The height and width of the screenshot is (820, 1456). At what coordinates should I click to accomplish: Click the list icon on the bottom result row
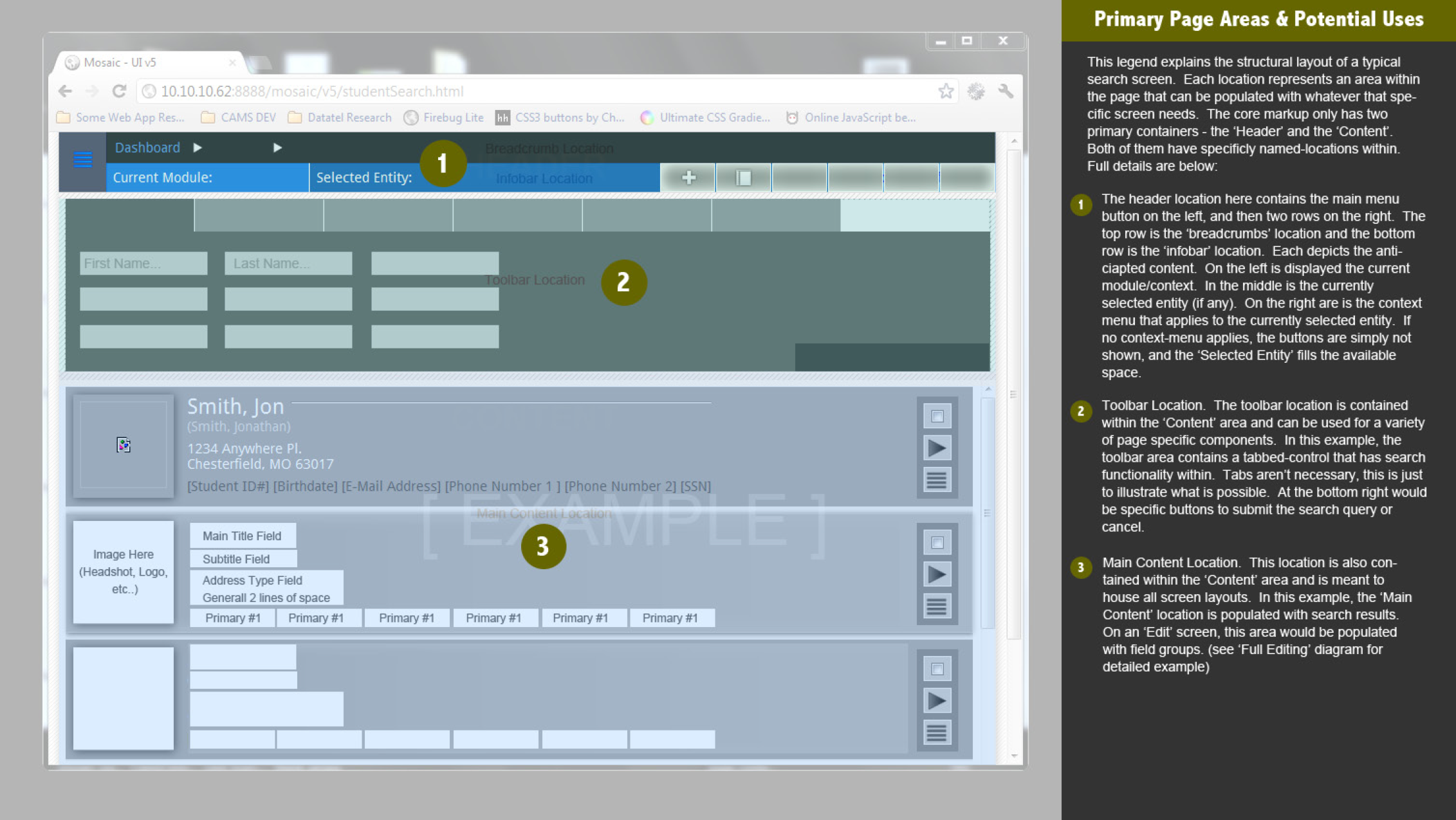pos(937,732)
